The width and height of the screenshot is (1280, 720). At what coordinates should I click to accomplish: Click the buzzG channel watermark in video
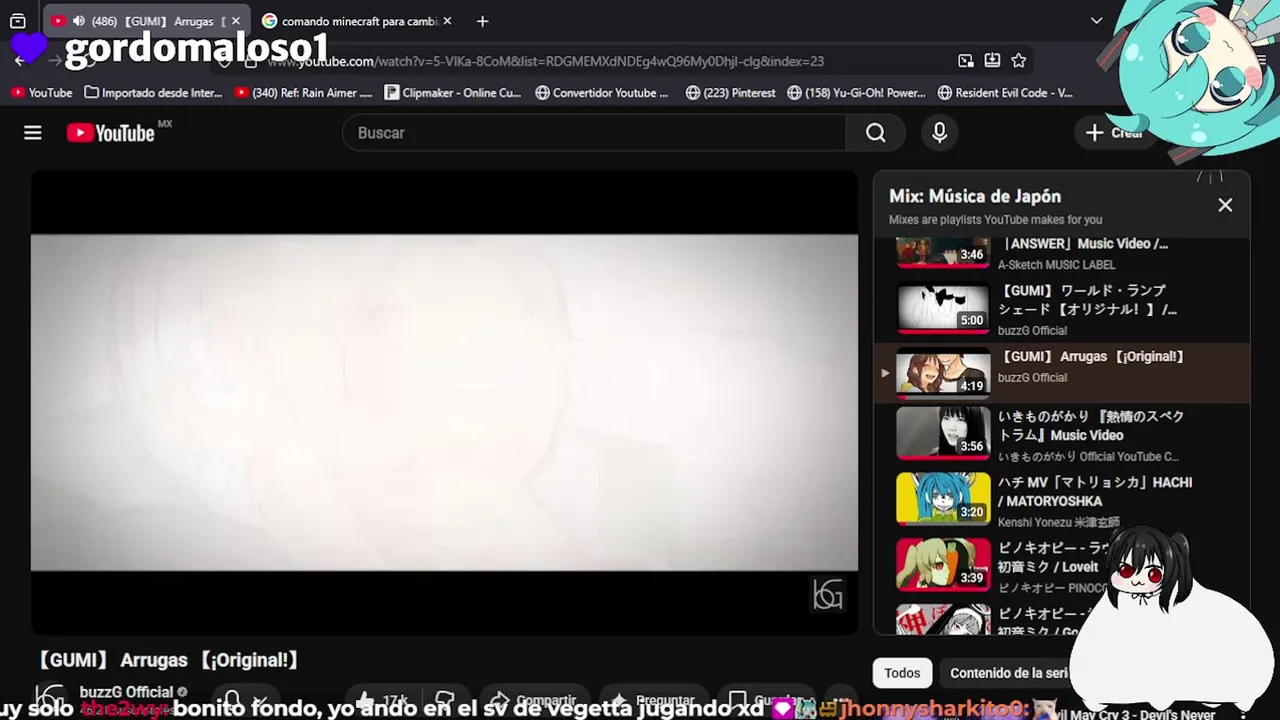pos(828,594)
